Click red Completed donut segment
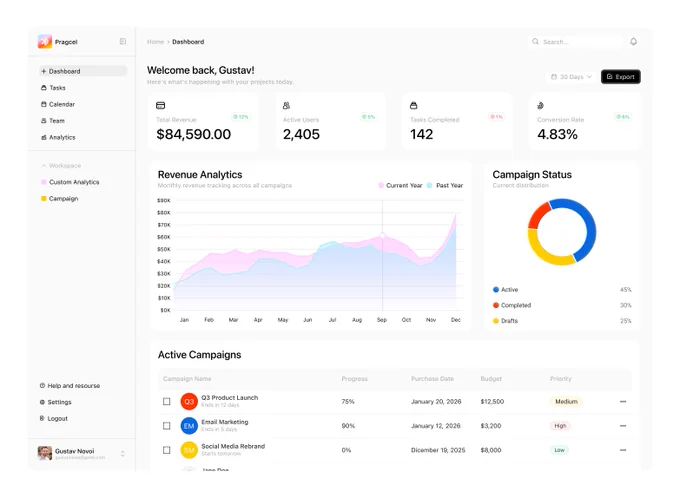The width and height of the screenshot is (680, 498). (537, 216)
